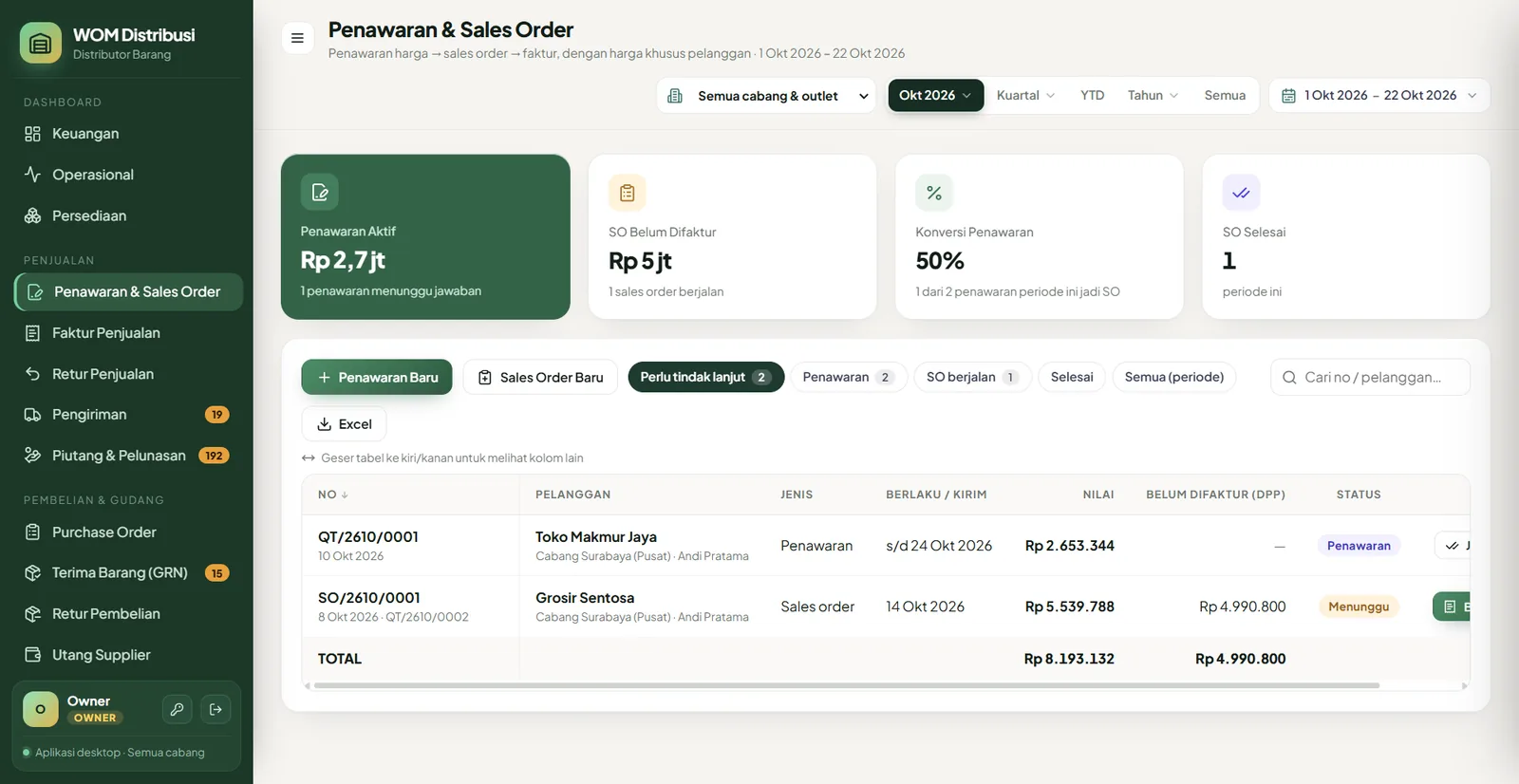Click the SO Belum Difaktur card
Screen dimensions: 1519x784
pos(732,237)
